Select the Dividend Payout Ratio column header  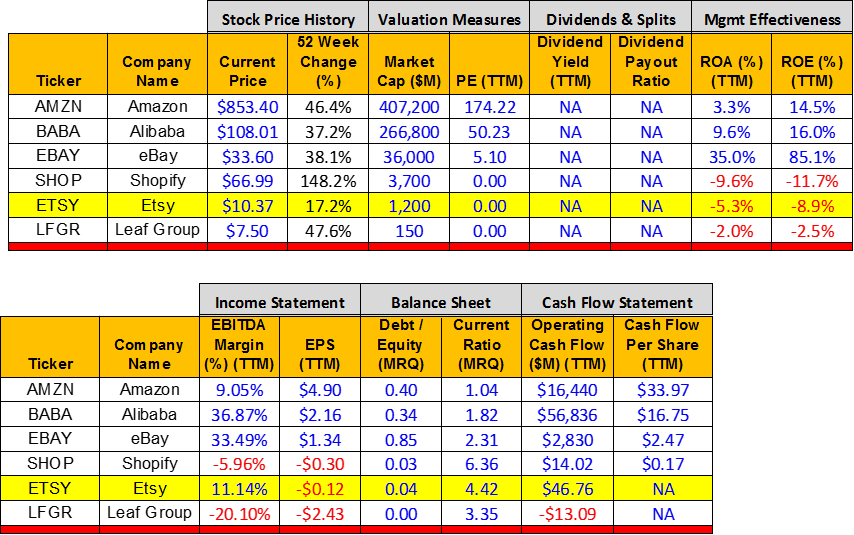tap(651, 62)
